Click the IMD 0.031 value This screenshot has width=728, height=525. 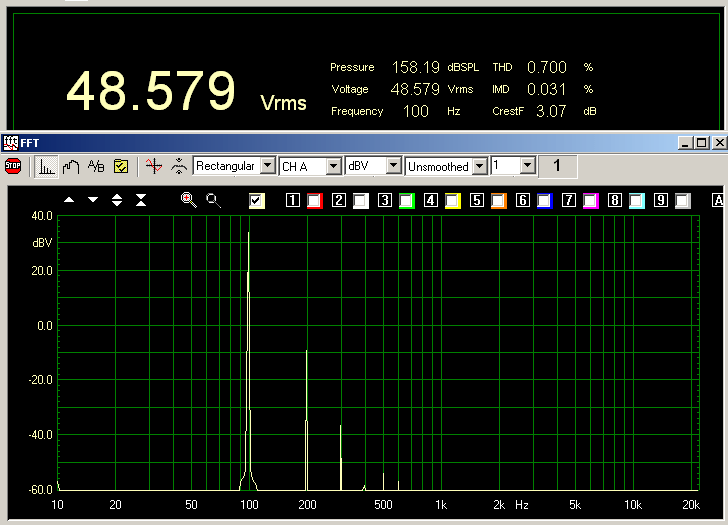(546, 89)
